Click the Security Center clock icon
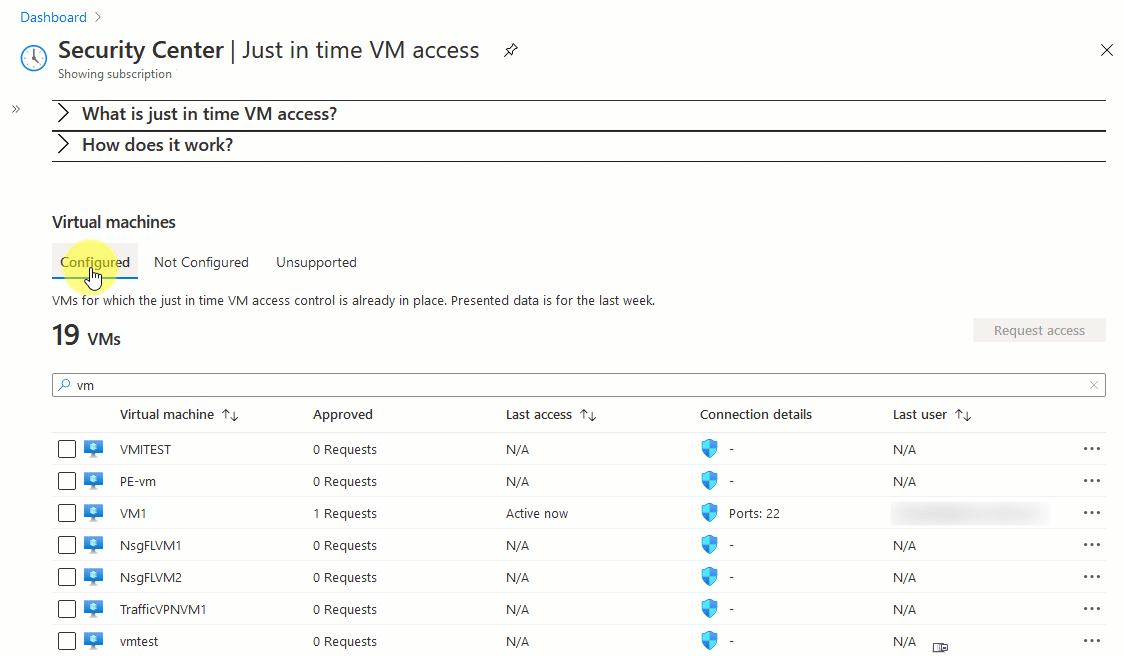1124x656 pixels. click(x=34, y=57)
